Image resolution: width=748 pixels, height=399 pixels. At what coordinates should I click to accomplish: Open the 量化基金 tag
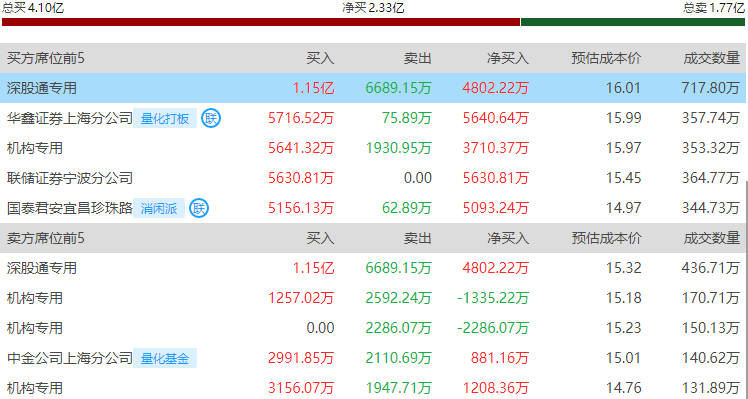[165, 358]
